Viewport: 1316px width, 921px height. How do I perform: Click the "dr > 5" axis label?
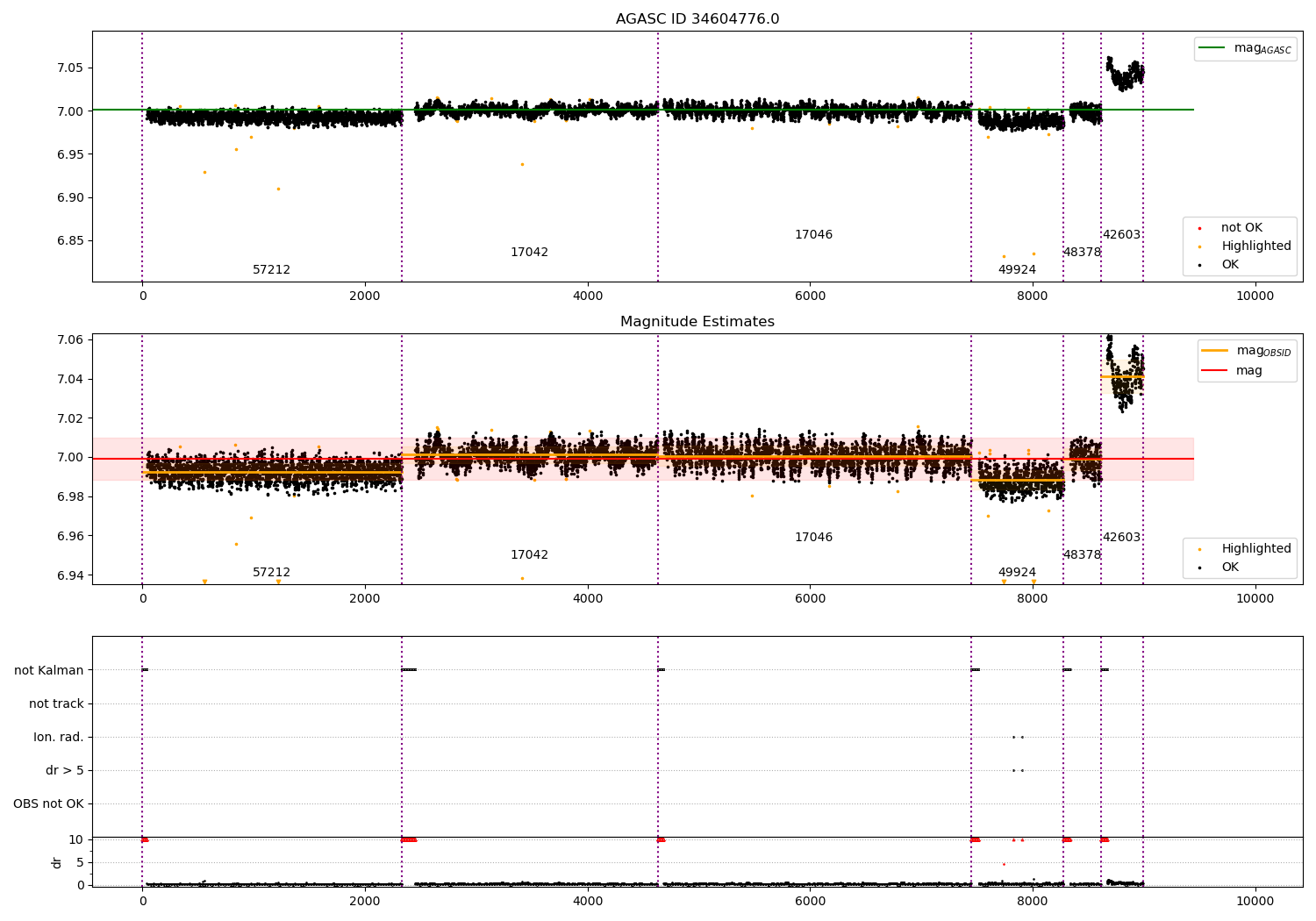click(x=65, y=771)
